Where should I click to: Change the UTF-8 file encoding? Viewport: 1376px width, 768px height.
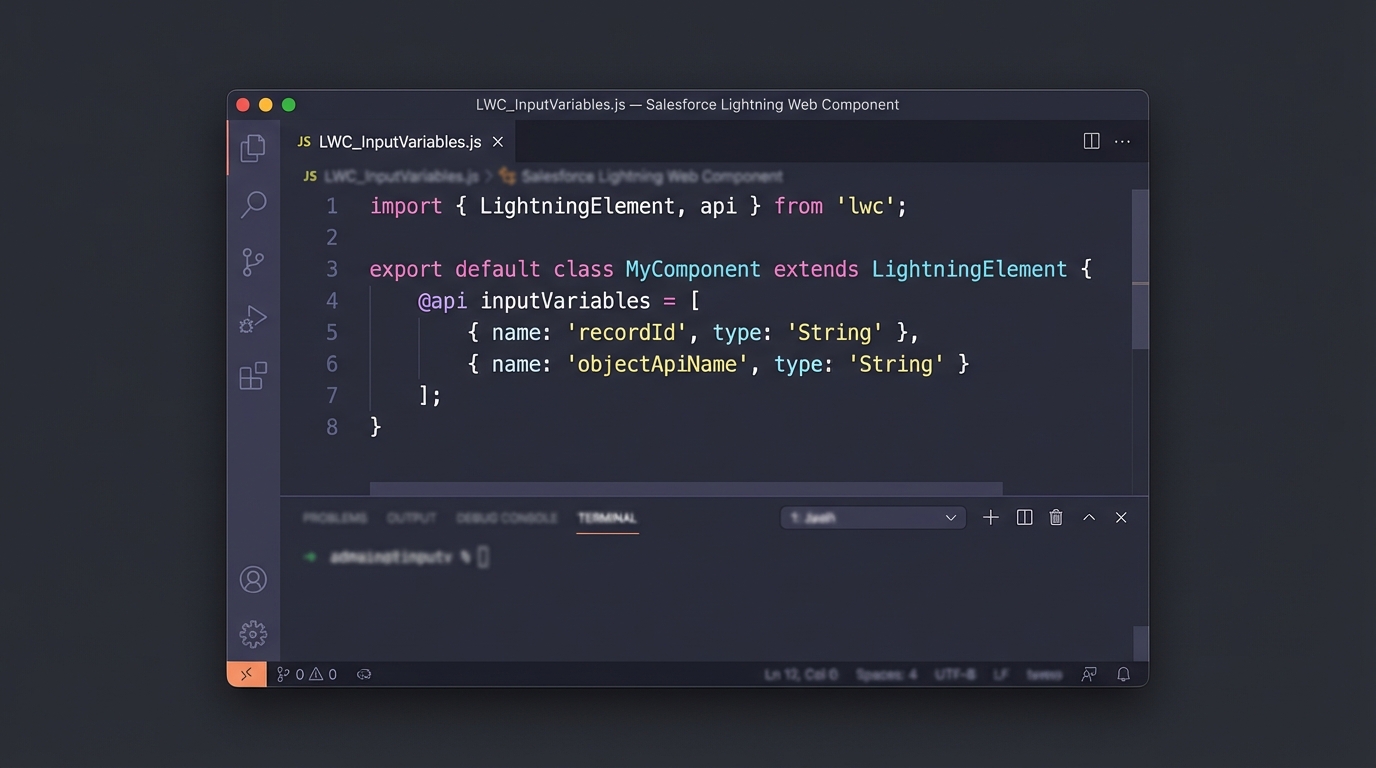click(955, 674)
